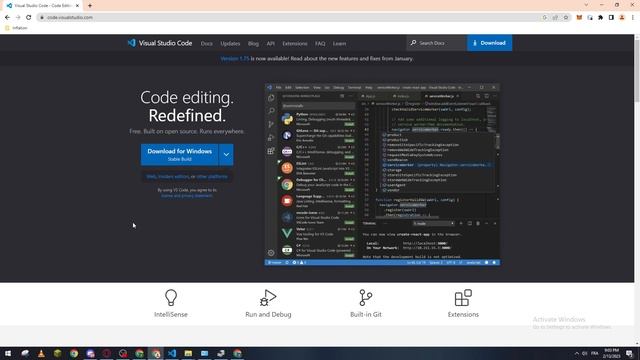
Task: Expand the download options chevron
Action: 226,155
